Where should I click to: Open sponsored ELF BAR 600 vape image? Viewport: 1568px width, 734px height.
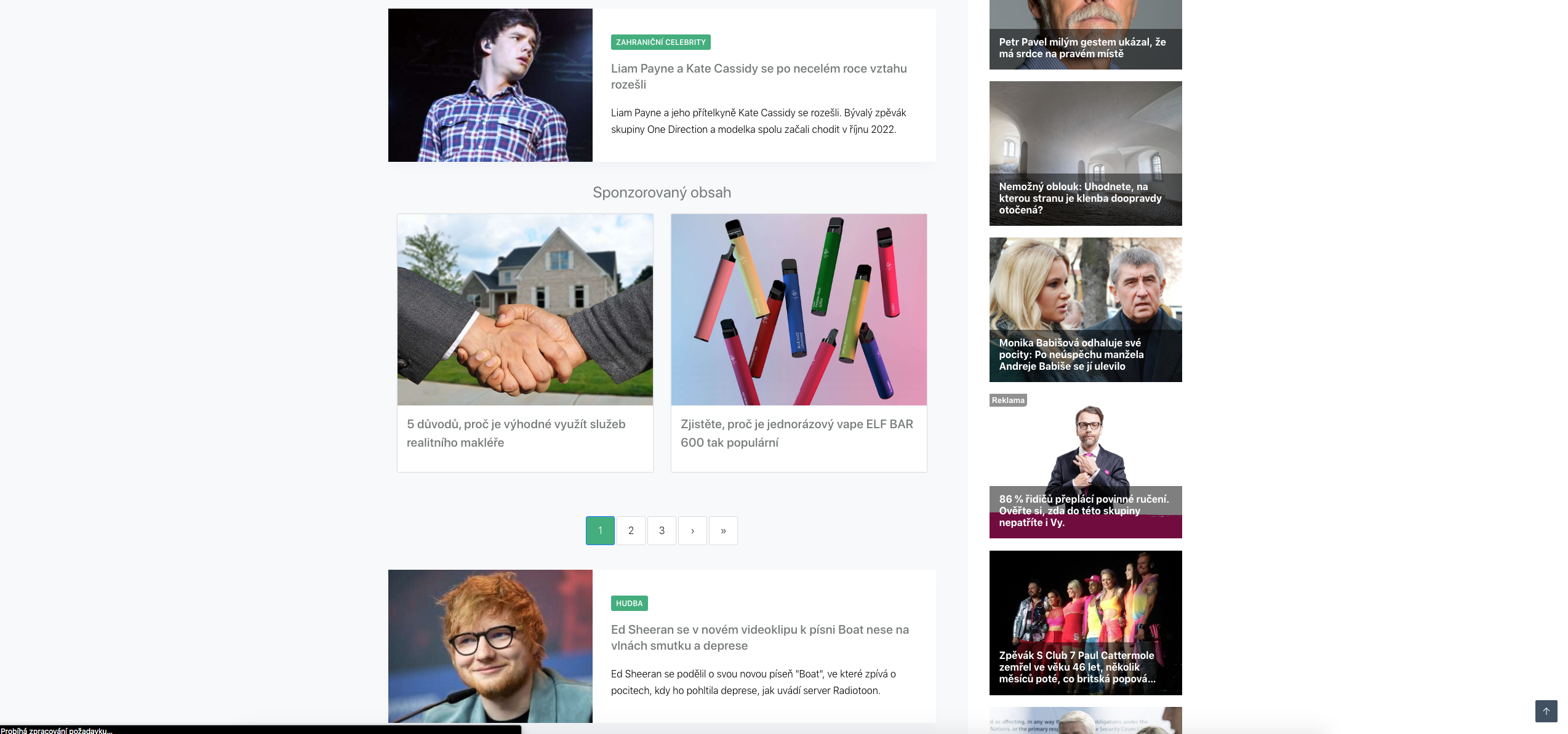[799, 309]
